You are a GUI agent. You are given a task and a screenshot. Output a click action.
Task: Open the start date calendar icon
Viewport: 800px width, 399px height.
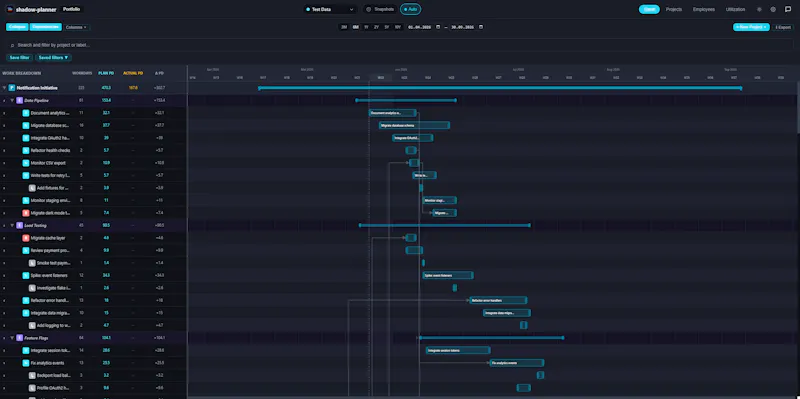point(438,27)
